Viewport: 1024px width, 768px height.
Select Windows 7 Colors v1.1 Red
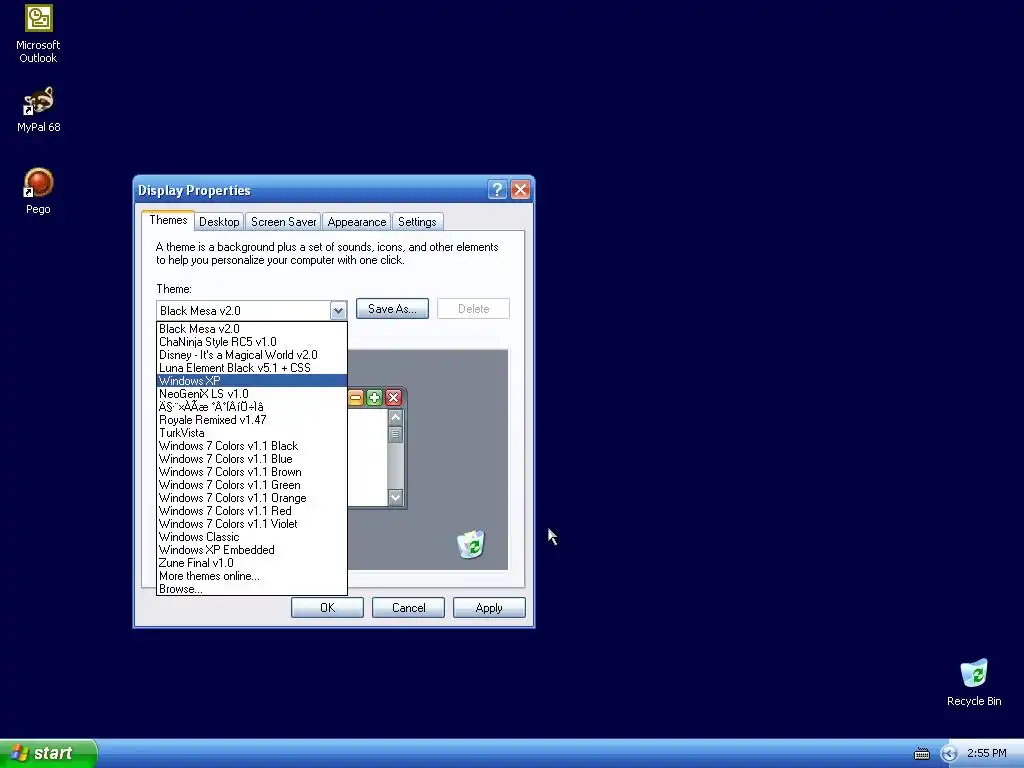[251, 511]
